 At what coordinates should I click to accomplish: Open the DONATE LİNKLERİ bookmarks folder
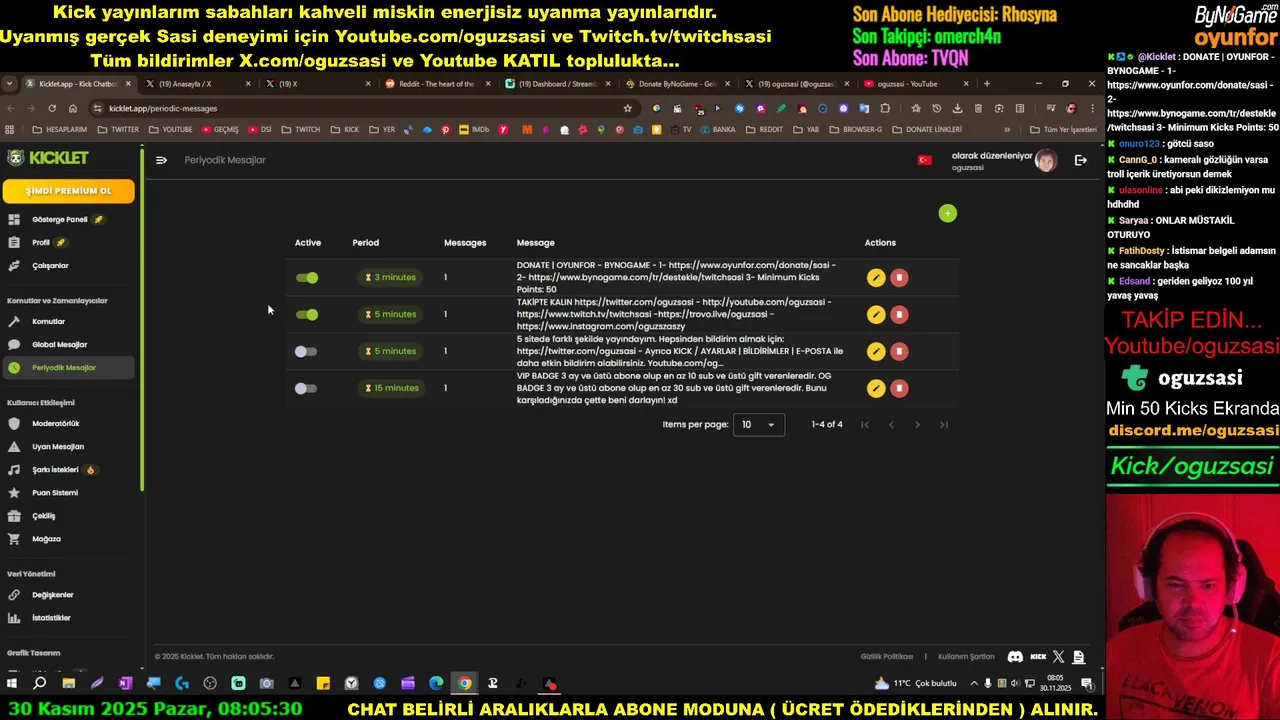coord(927,129)
